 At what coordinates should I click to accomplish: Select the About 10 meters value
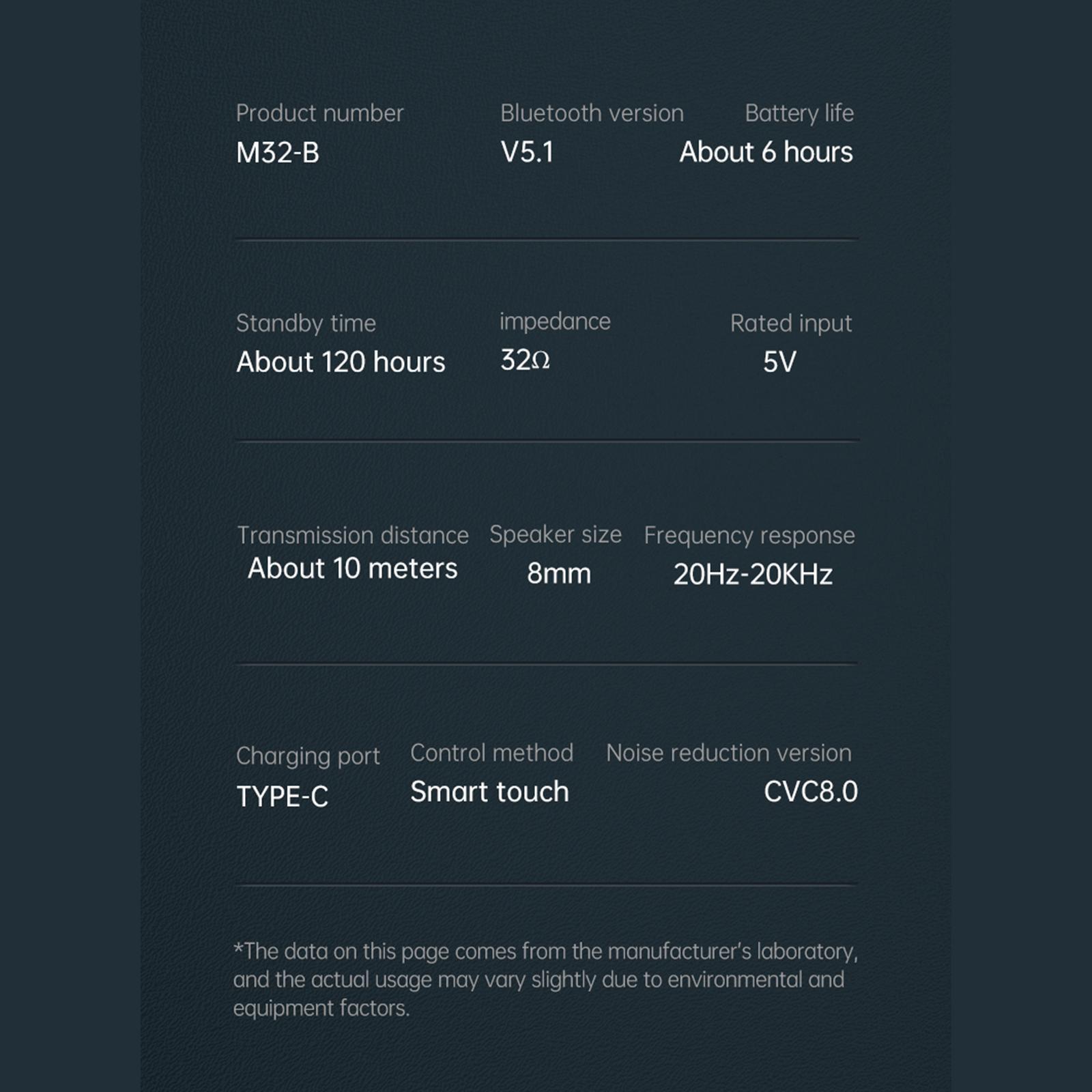click(x=352, y=569)
